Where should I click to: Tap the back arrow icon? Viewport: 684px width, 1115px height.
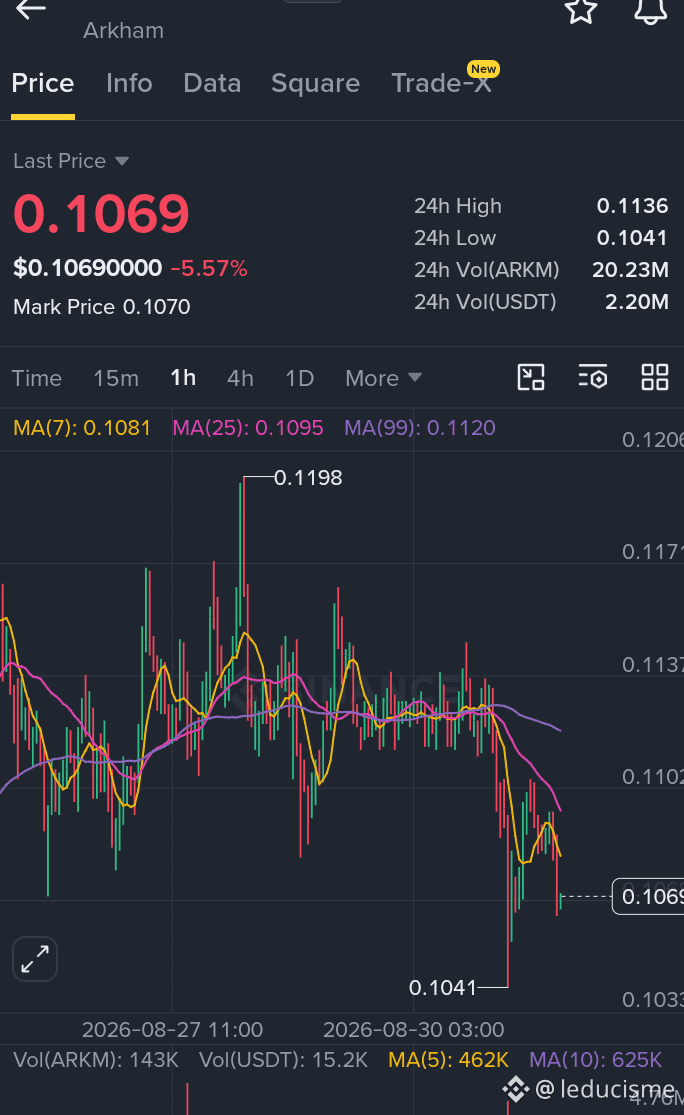(x=31, y=9)
